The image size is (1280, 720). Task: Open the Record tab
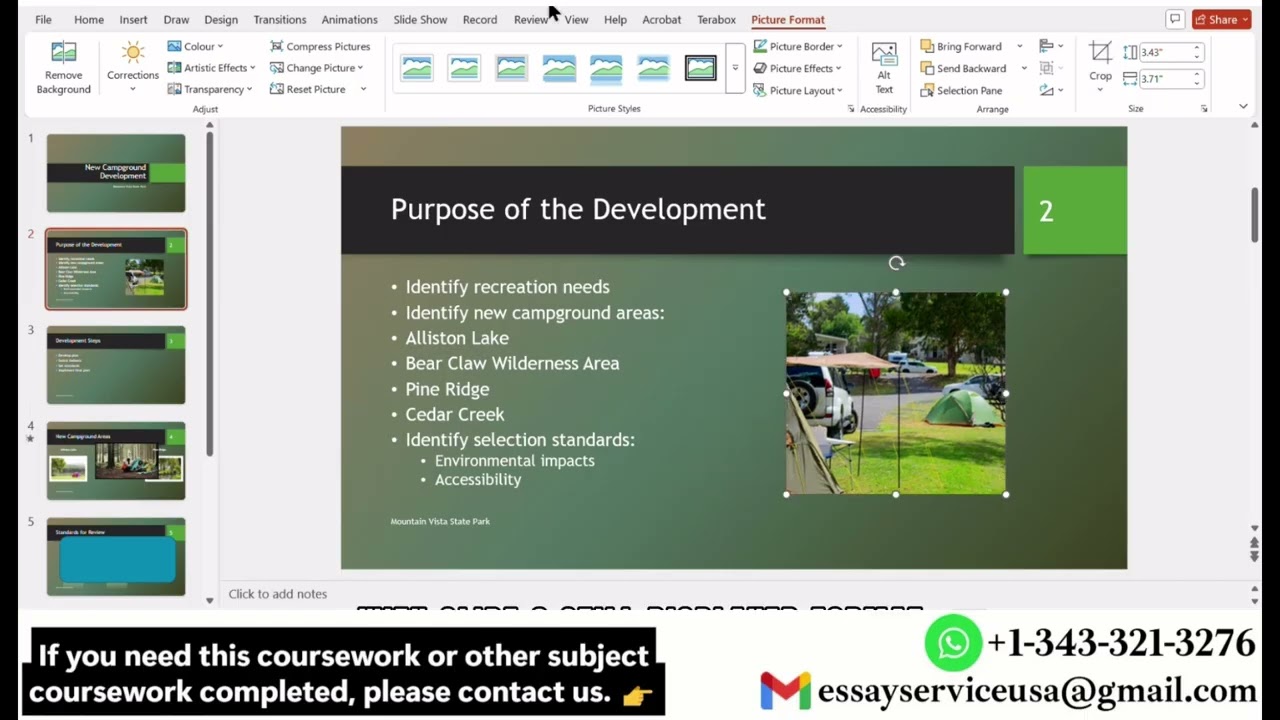pos(480,19)
